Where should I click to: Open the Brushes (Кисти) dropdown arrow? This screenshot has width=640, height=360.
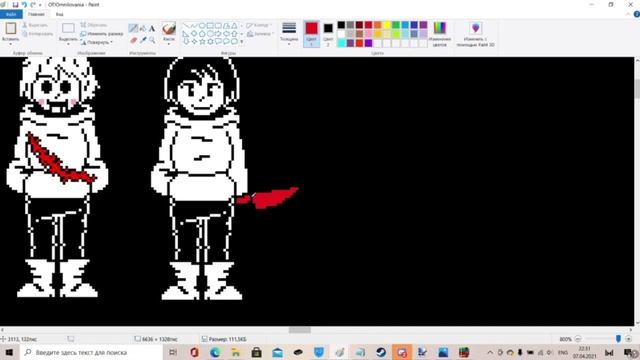169,44
